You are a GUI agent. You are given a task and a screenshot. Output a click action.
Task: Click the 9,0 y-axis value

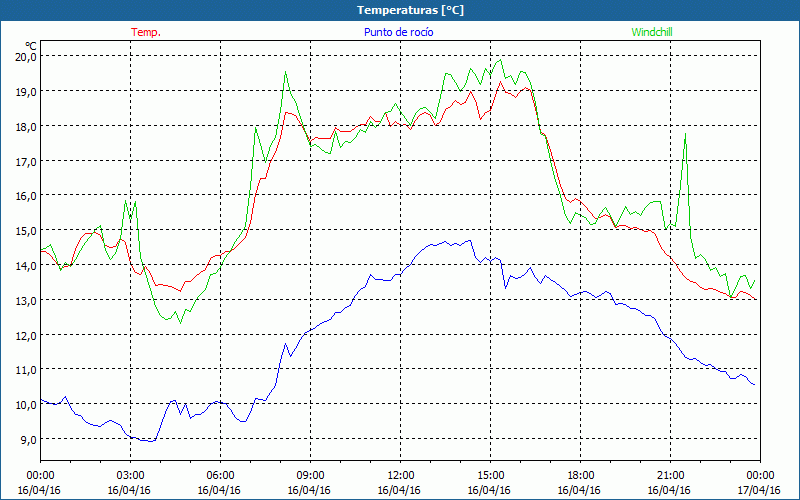click(x=28, y=439)
